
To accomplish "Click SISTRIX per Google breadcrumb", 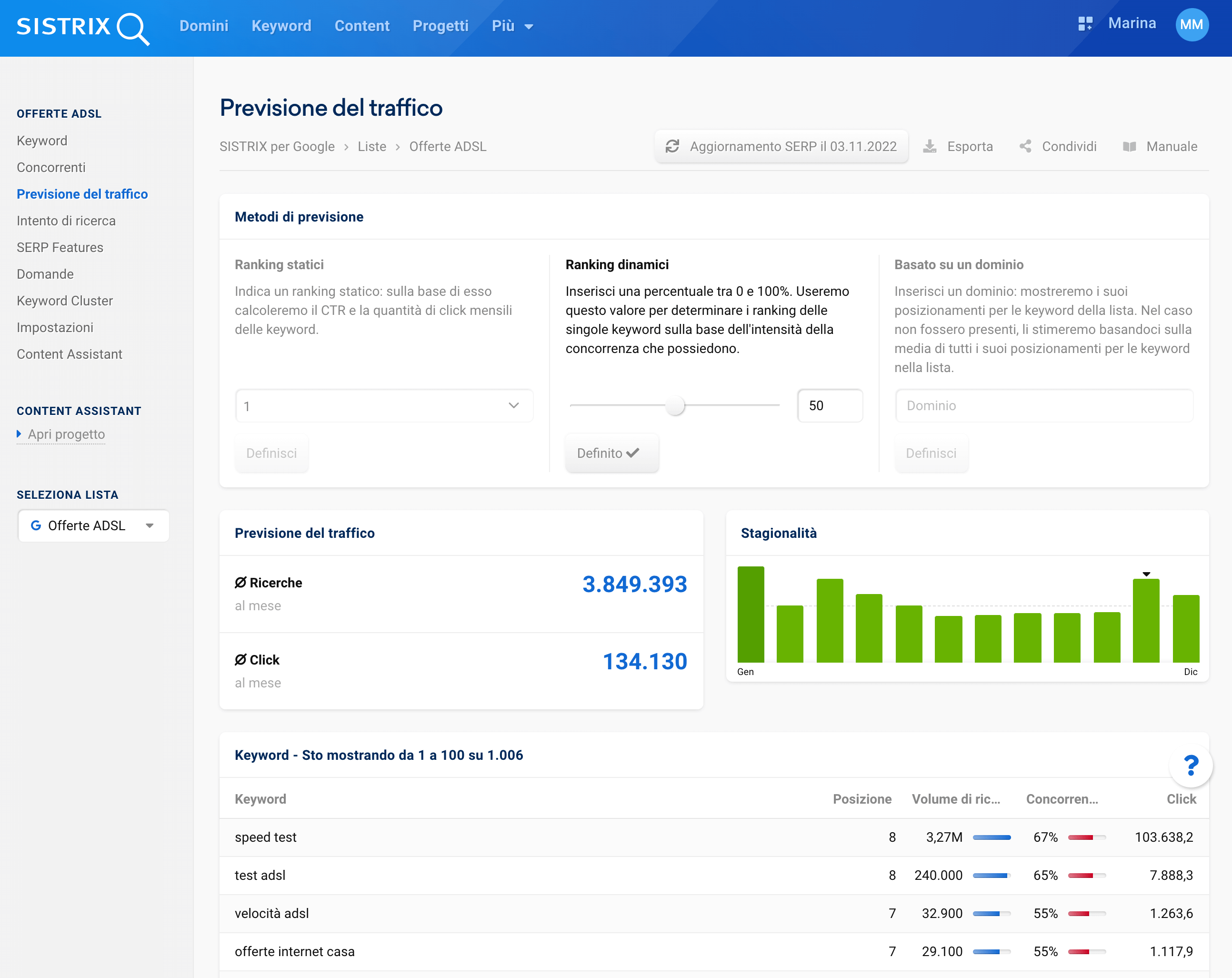I will 277,146.
